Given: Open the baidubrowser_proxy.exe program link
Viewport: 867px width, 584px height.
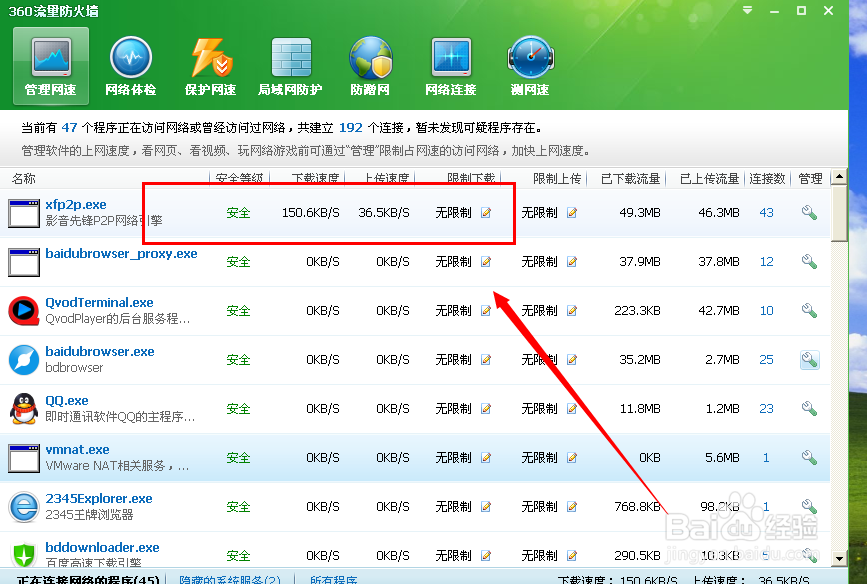Looking at the screenshot, I should click(121, 254).
